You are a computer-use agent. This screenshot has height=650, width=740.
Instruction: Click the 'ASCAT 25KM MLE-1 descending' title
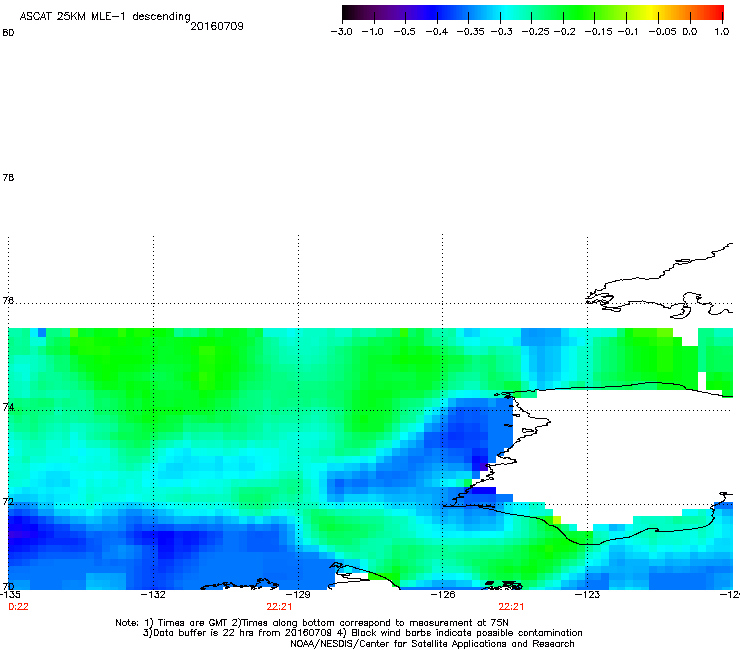[x=105, y=17]
